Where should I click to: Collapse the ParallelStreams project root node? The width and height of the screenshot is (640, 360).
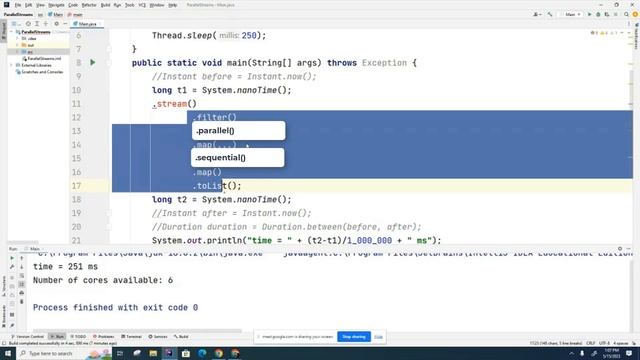[x=12, y=31]
